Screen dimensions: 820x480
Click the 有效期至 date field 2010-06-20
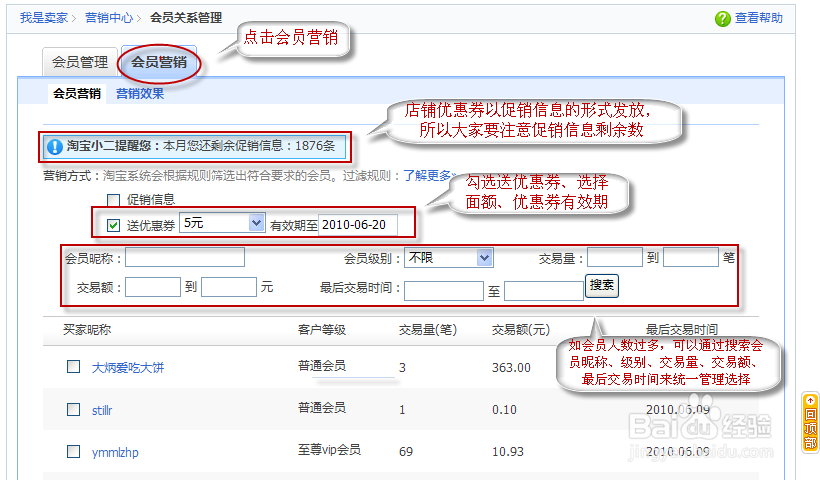(x=358, y=225)
